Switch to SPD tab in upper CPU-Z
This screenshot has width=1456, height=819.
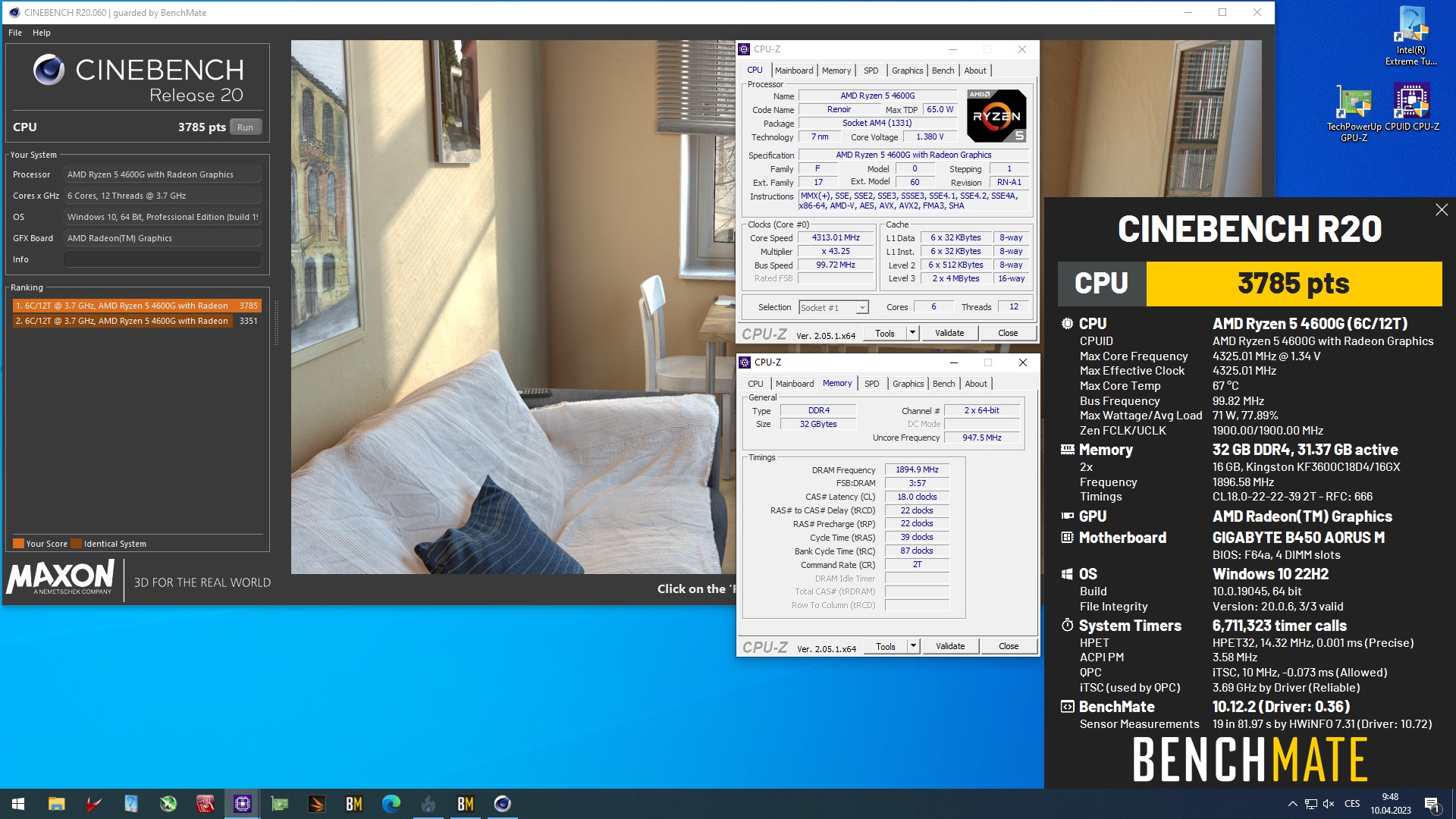[x=871, y=71]
